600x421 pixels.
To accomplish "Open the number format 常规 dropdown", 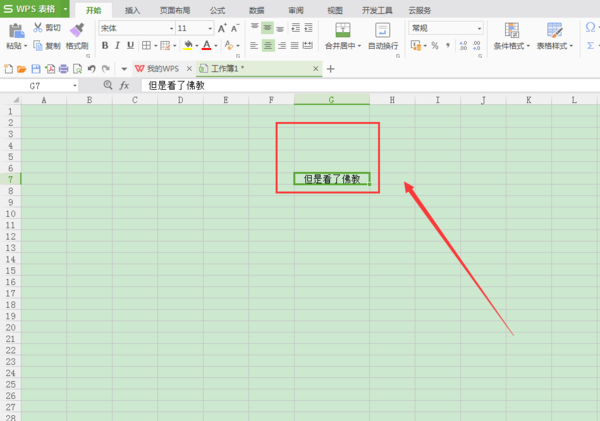I will click(x=479, y=28).
